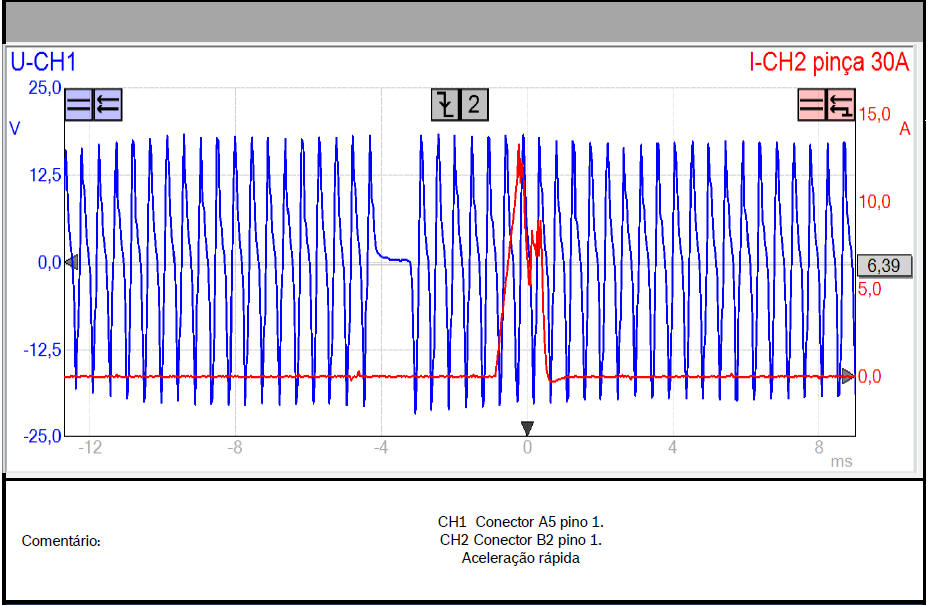This screenshot has height=605, width=931.
Task: Click the trigger source 2 icon
Action: click(x=474, y=104)
